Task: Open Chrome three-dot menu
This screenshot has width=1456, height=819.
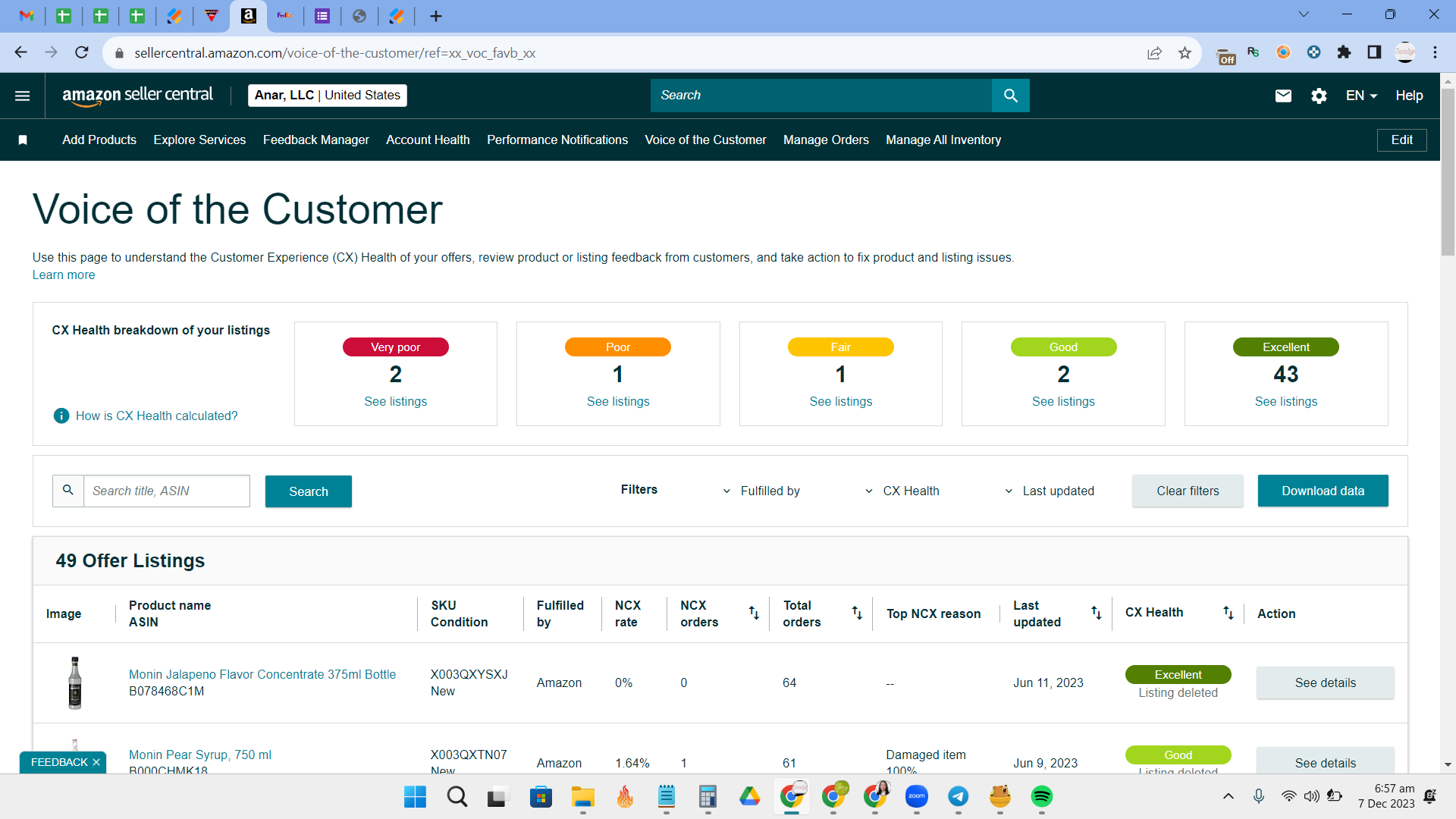Action: 1435,52
